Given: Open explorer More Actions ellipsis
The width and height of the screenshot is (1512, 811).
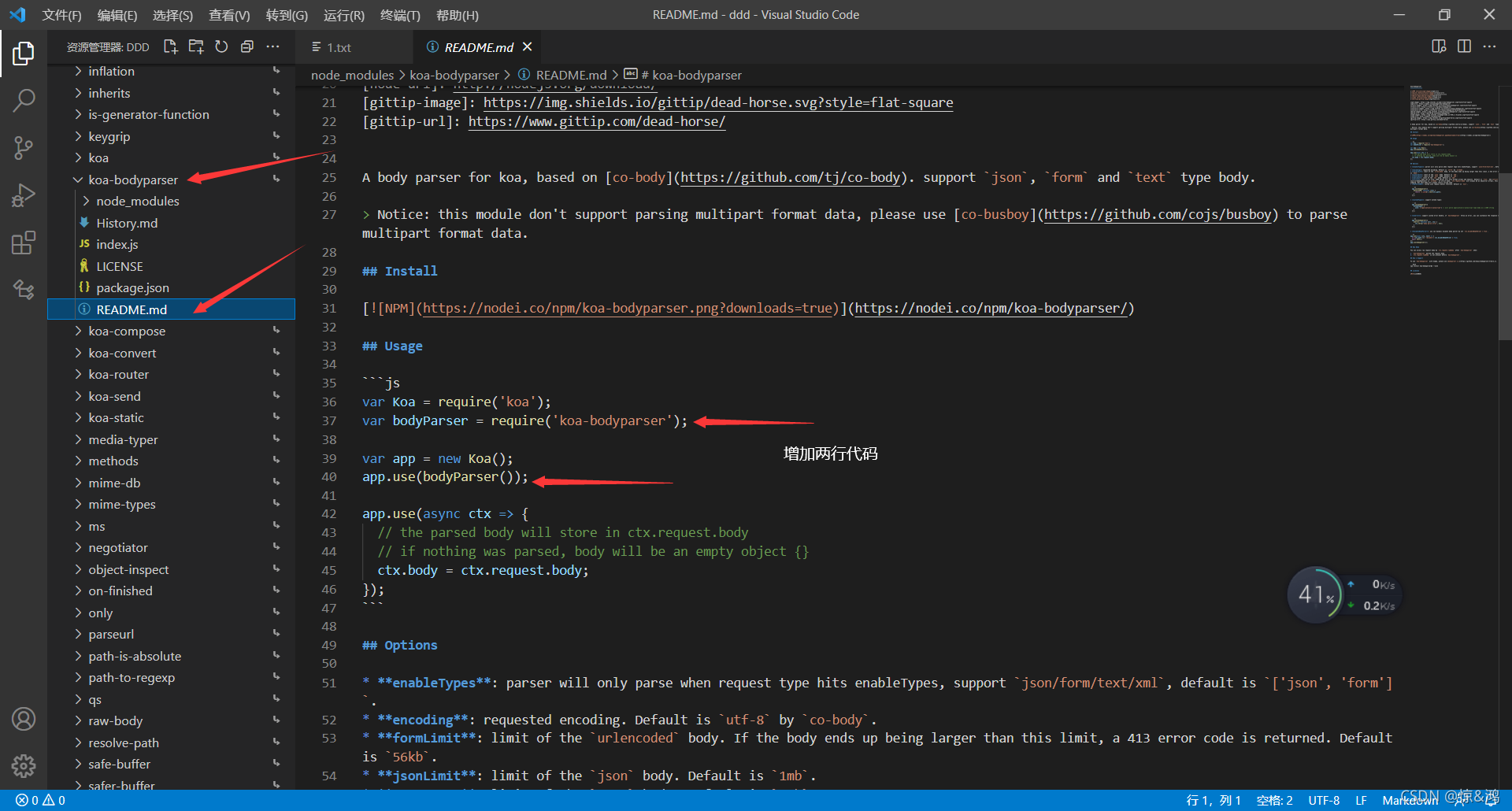Looking at the screenshot, I should [x=272, y=47].
